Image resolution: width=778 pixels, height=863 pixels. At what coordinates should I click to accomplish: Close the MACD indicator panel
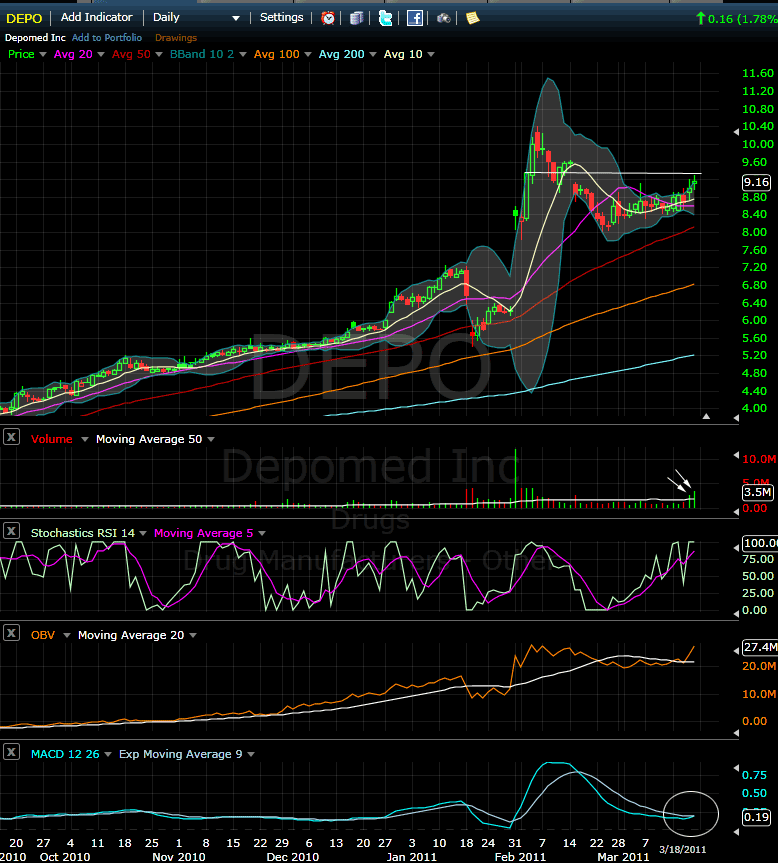click(x=12, y=752)
